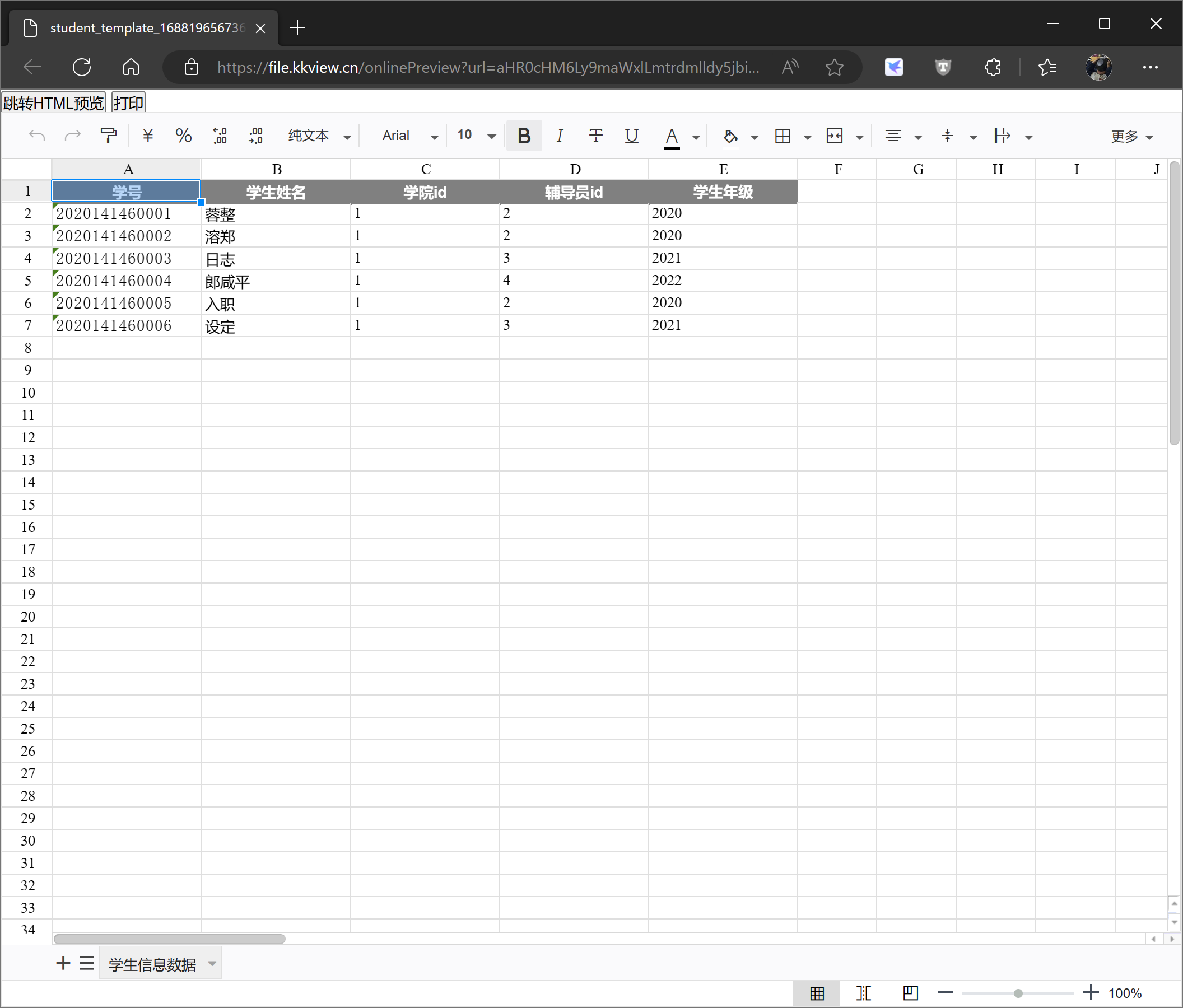Click the 打印 print button
Screen dimensions: 1183x1008
coord(128,102)
